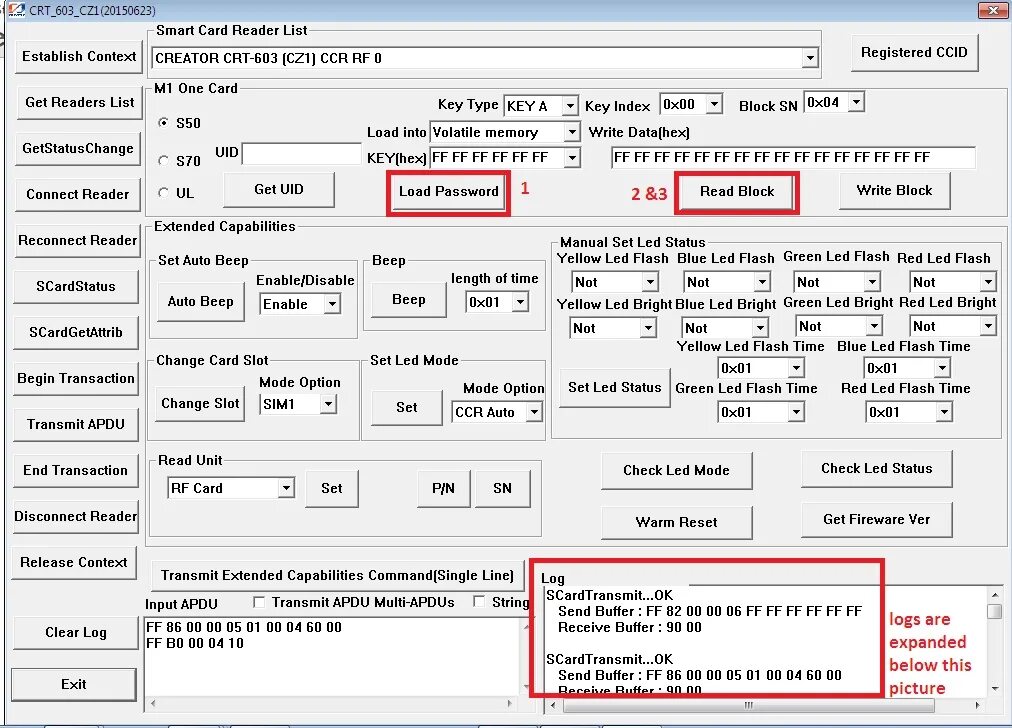
Task: Open the Auto Beep Enable/Disable dropdown
Action: coord(332,304)
